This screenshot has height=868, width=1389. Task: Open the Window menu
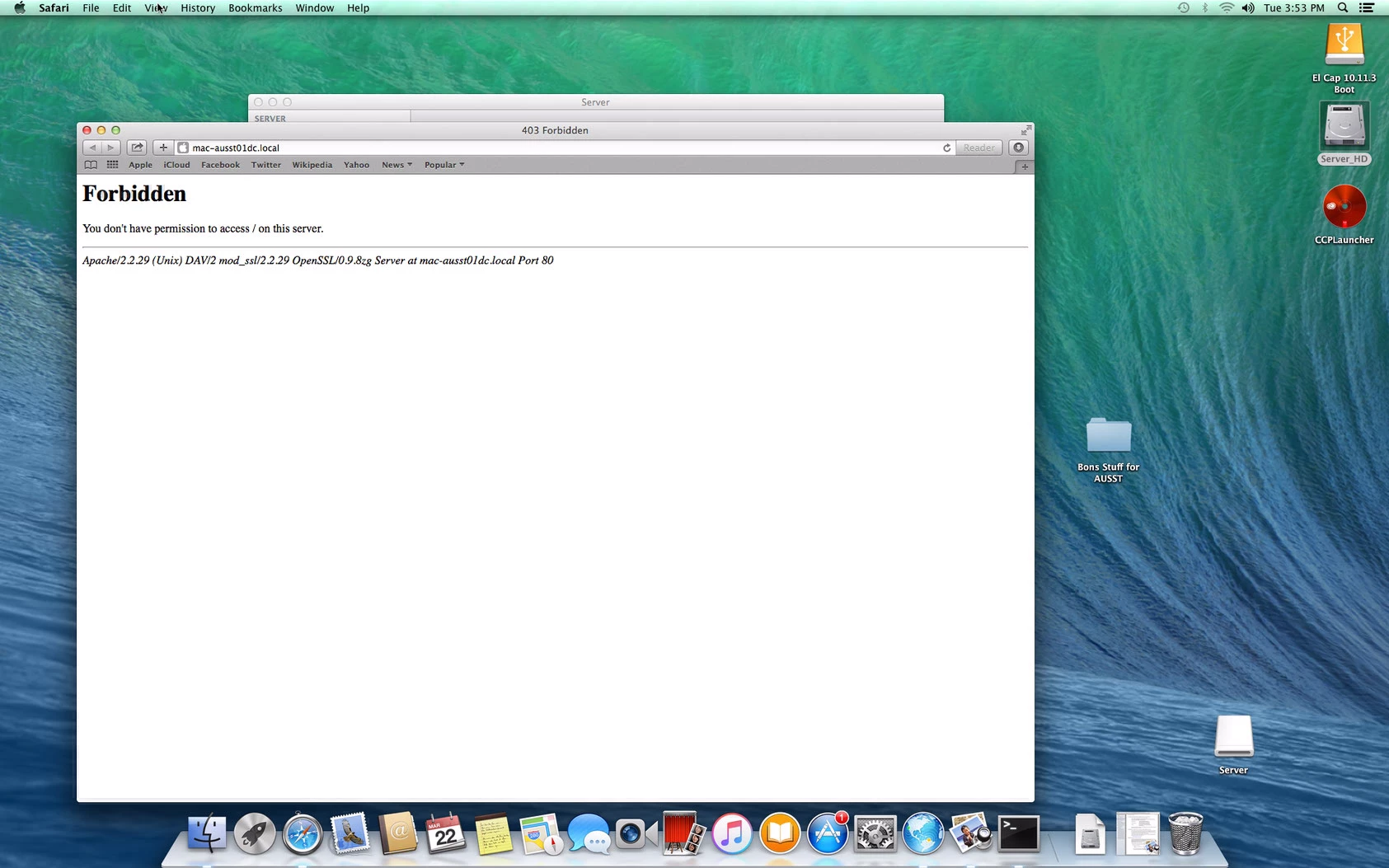(x=315, y=7)
